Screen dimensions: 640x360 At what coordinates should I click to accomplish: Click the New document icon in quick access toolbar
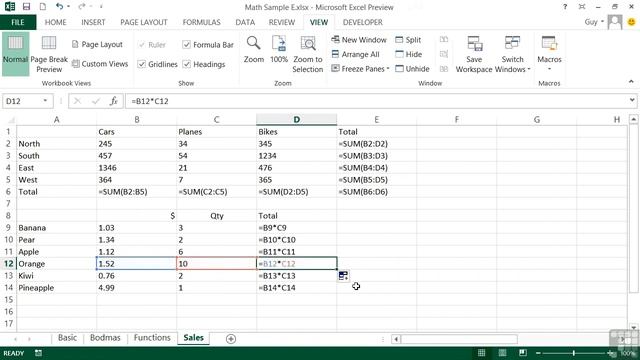click(42, 7)
